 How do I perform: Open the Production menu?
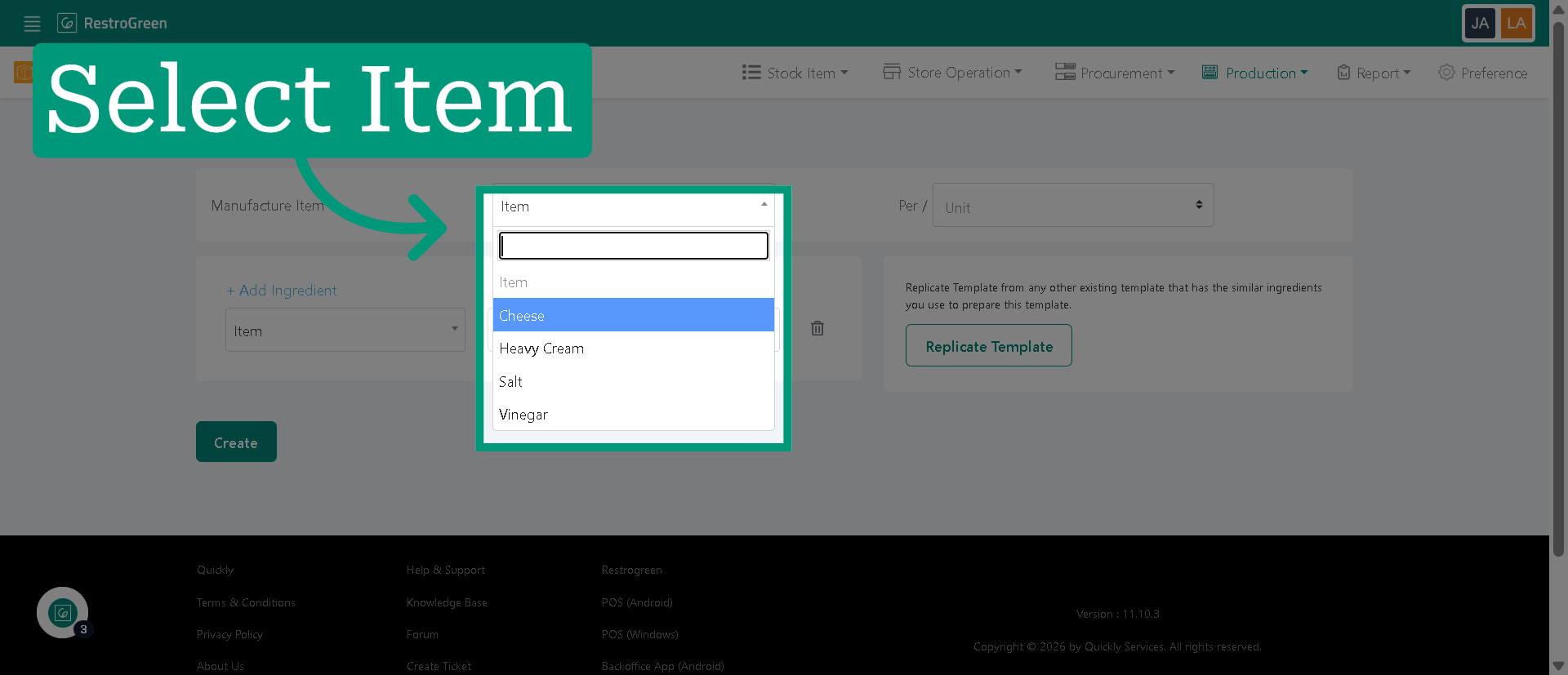1255,73
